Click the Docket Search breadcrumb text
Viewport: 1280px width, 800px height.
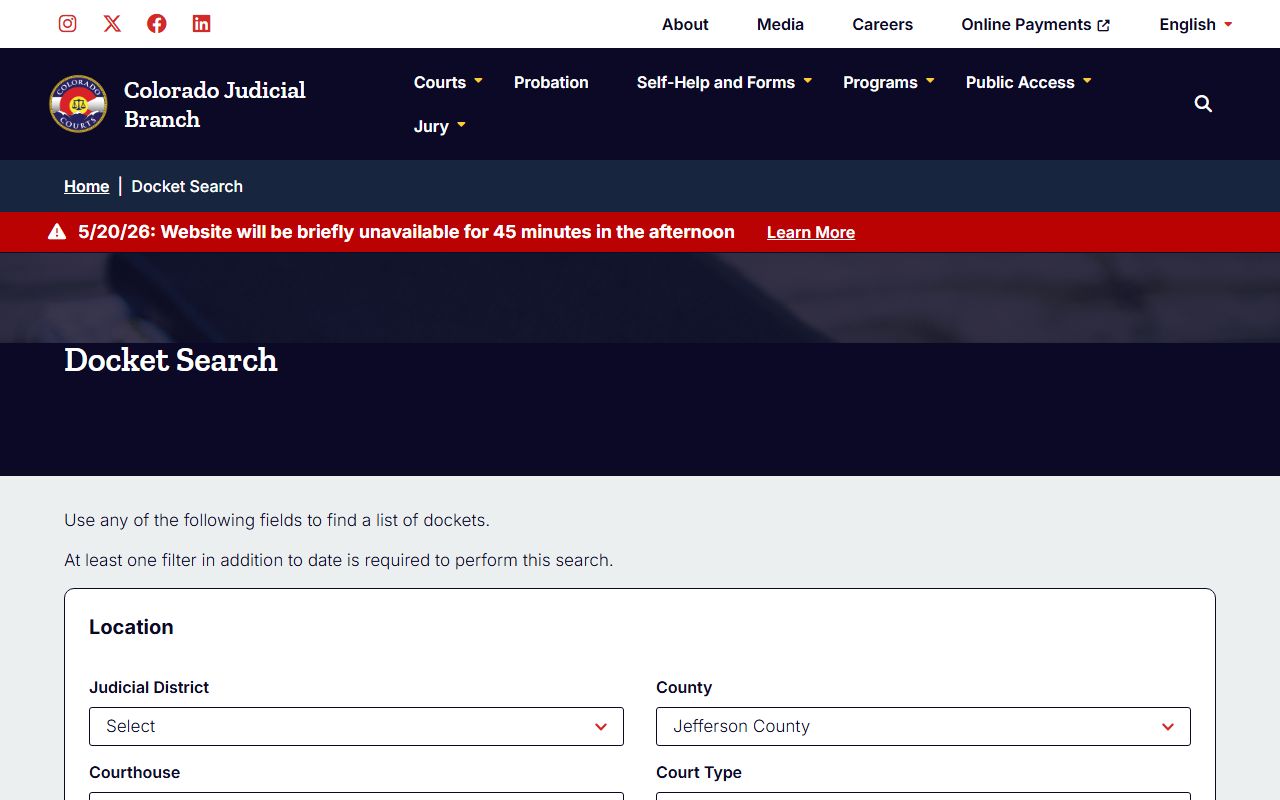[x=187, y=186]
